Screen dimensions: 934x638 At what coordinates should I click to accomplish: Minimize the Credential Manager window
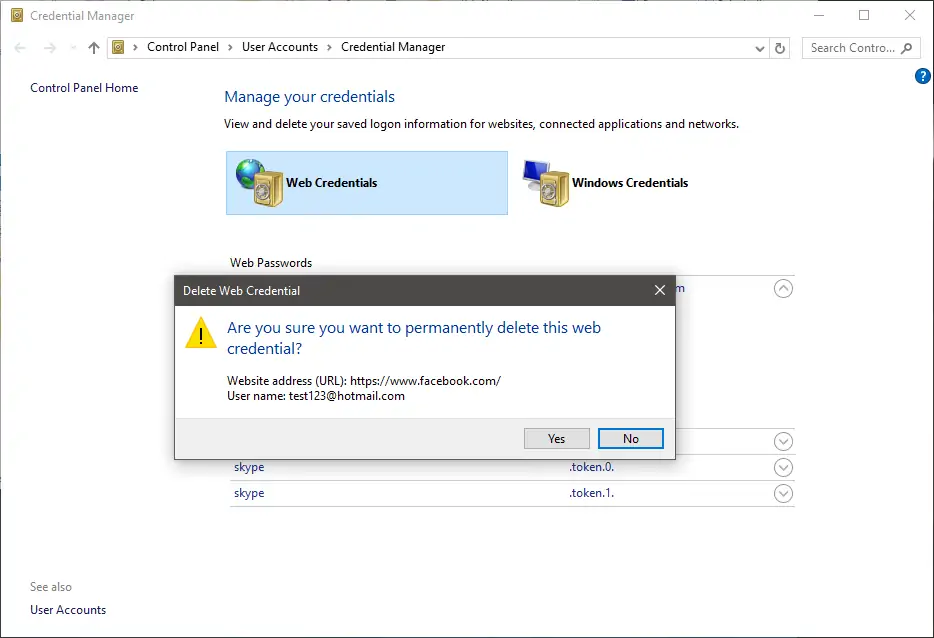point(819,15)
